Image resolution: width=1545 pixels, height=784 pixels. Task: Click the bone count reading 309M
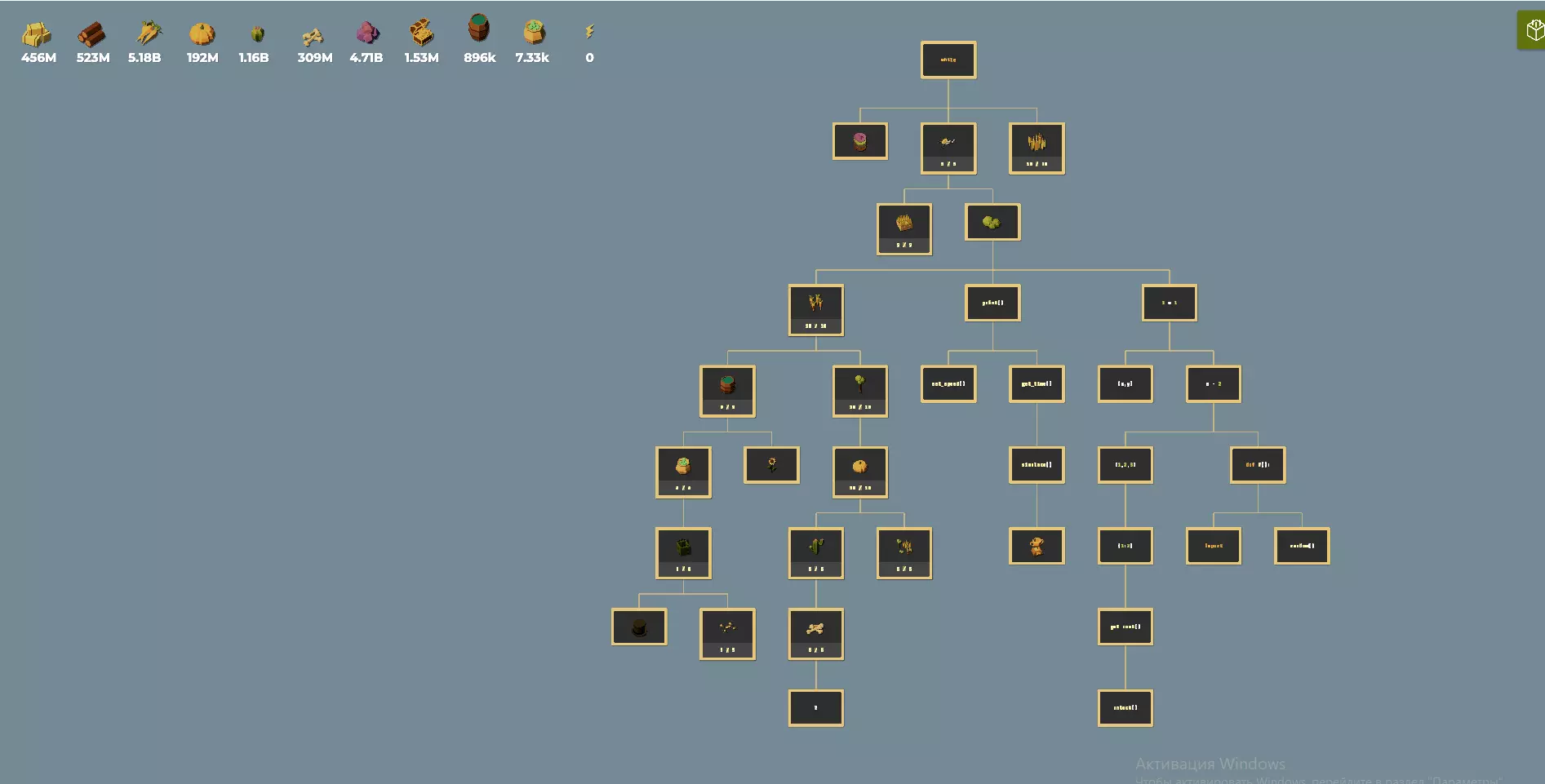coord(315,57)
